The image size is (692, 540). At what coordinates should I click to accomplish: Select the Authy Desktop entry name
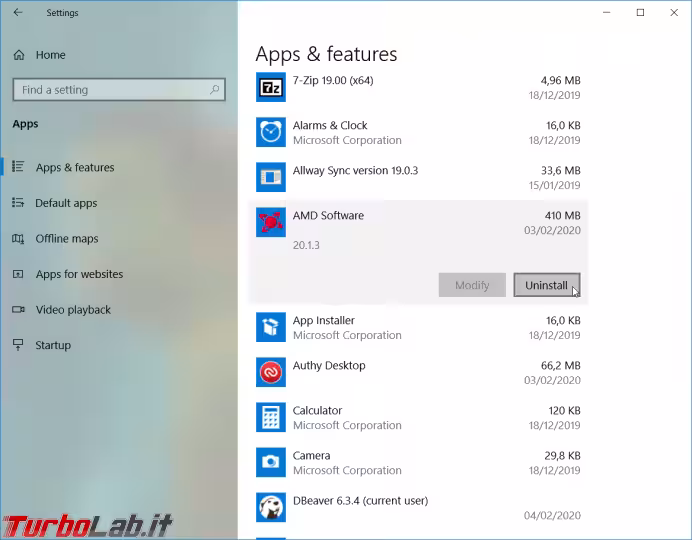[x=329, y=365]
